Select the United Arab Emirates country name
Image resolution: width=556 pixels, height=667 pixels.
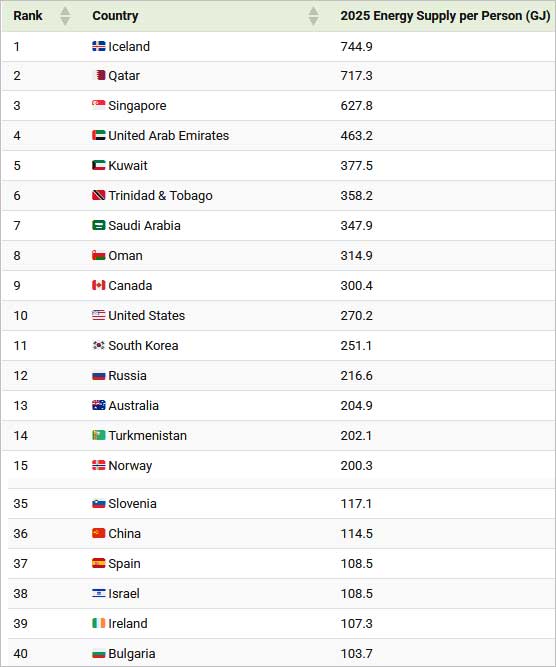(x=168, y=135)
